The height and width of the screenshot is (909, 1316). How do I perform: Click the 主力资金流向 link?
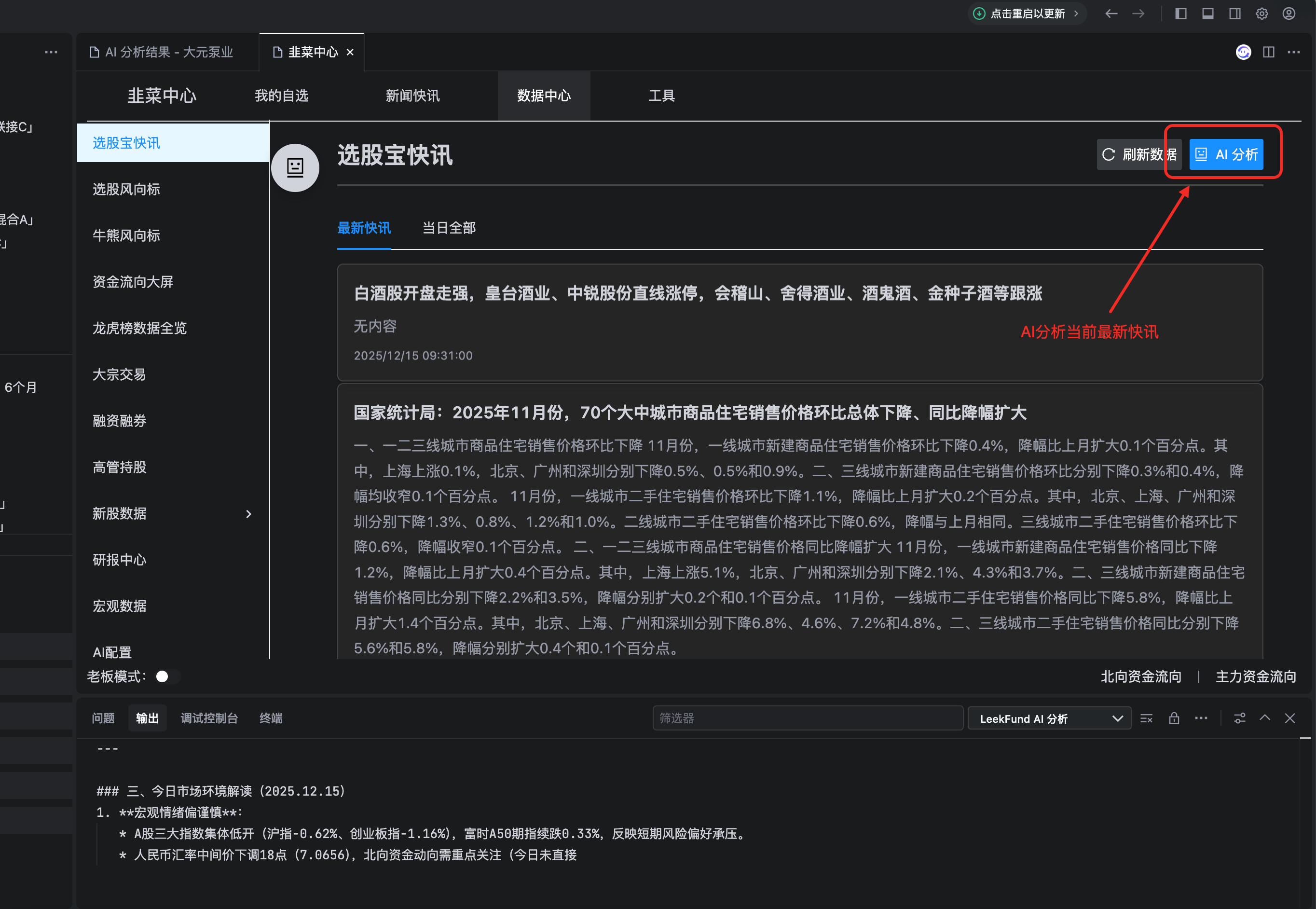(x=1256, y=676)
